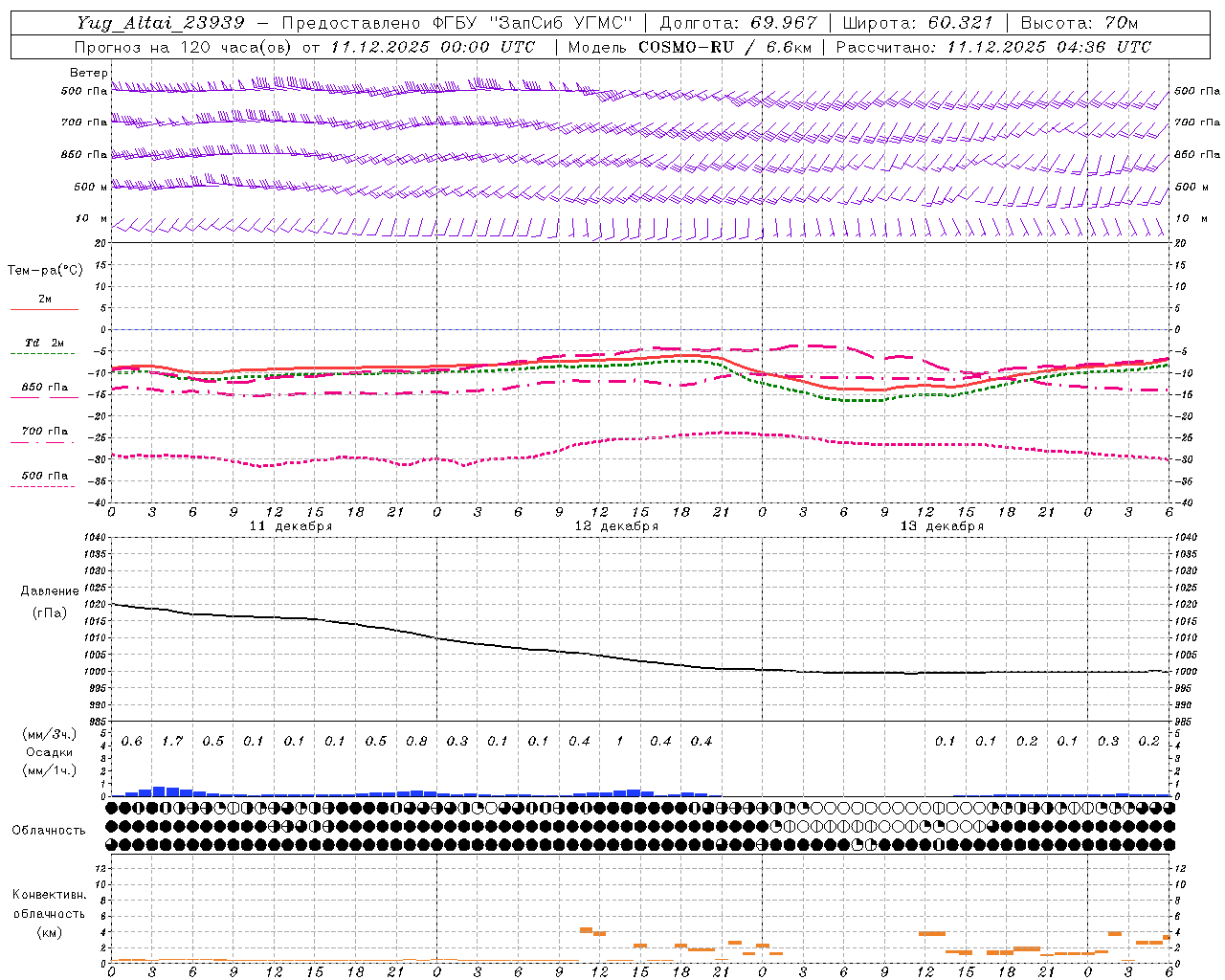The image size is (1225, 980).
Task: Select the 500 м wind level label
Action: [x=91, y=187]
